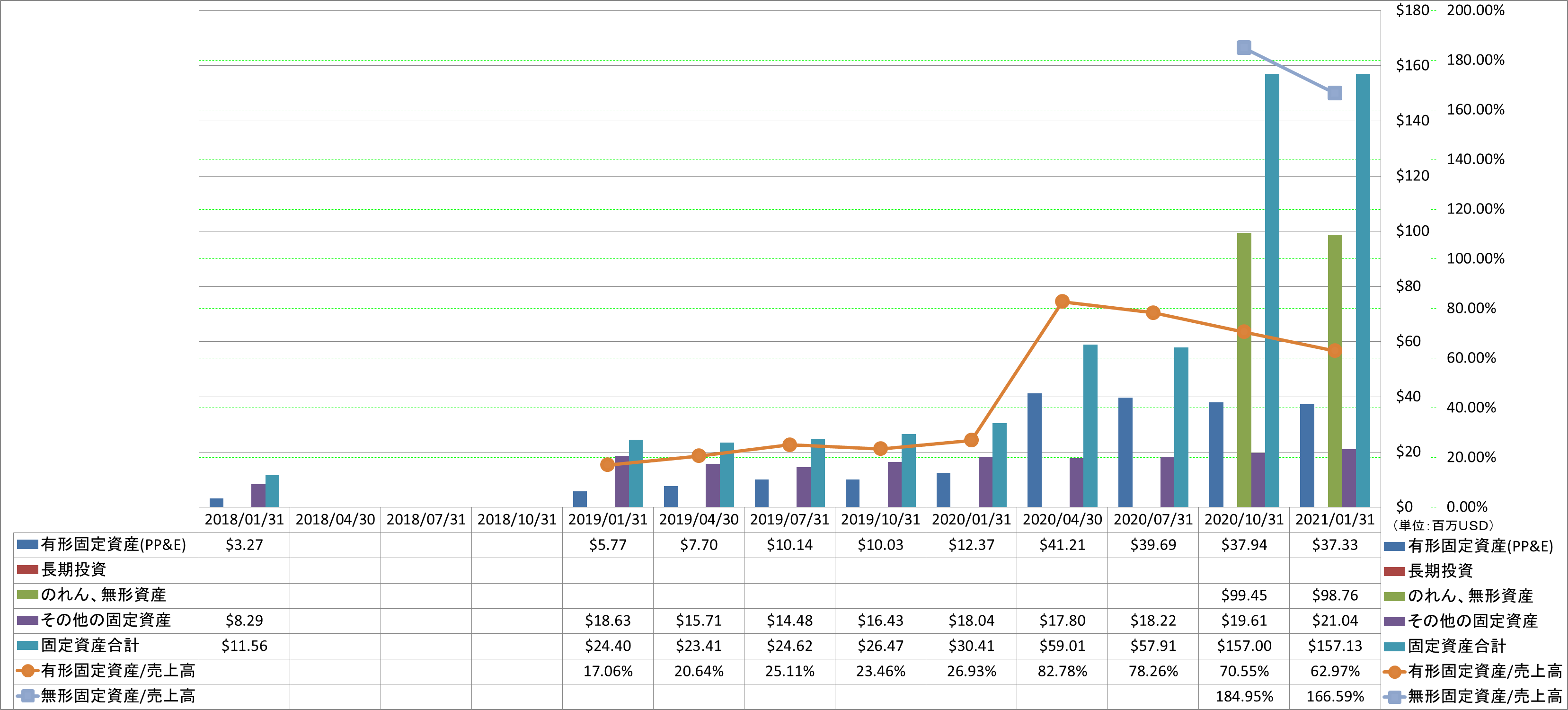This screenshot has width=1568, height=710.
Task: Click the （単位:百万USD） unit note
Action: click(1444, 525)
